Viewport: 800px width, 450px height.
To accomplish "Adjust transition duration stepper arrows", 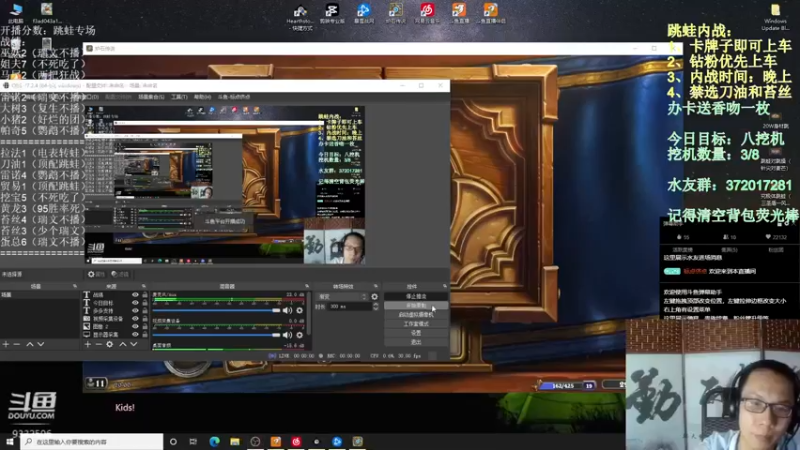I will tap(376, 307).
